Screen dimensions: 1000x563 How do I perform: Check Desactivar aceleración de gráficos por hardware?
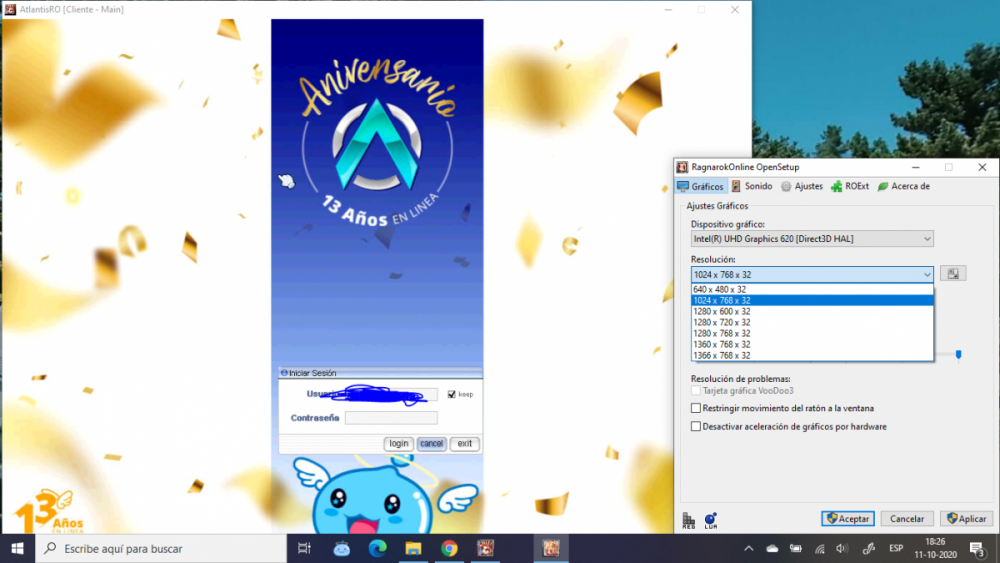(x=696, y=426)
